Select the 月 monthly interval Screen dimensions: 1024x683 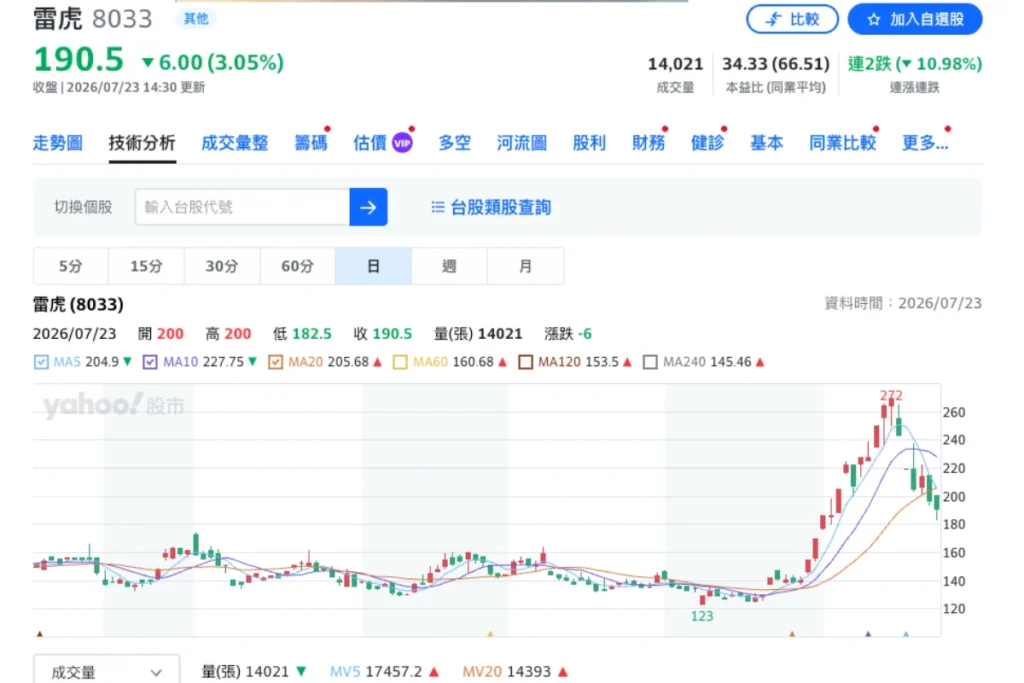coord(526,266)
